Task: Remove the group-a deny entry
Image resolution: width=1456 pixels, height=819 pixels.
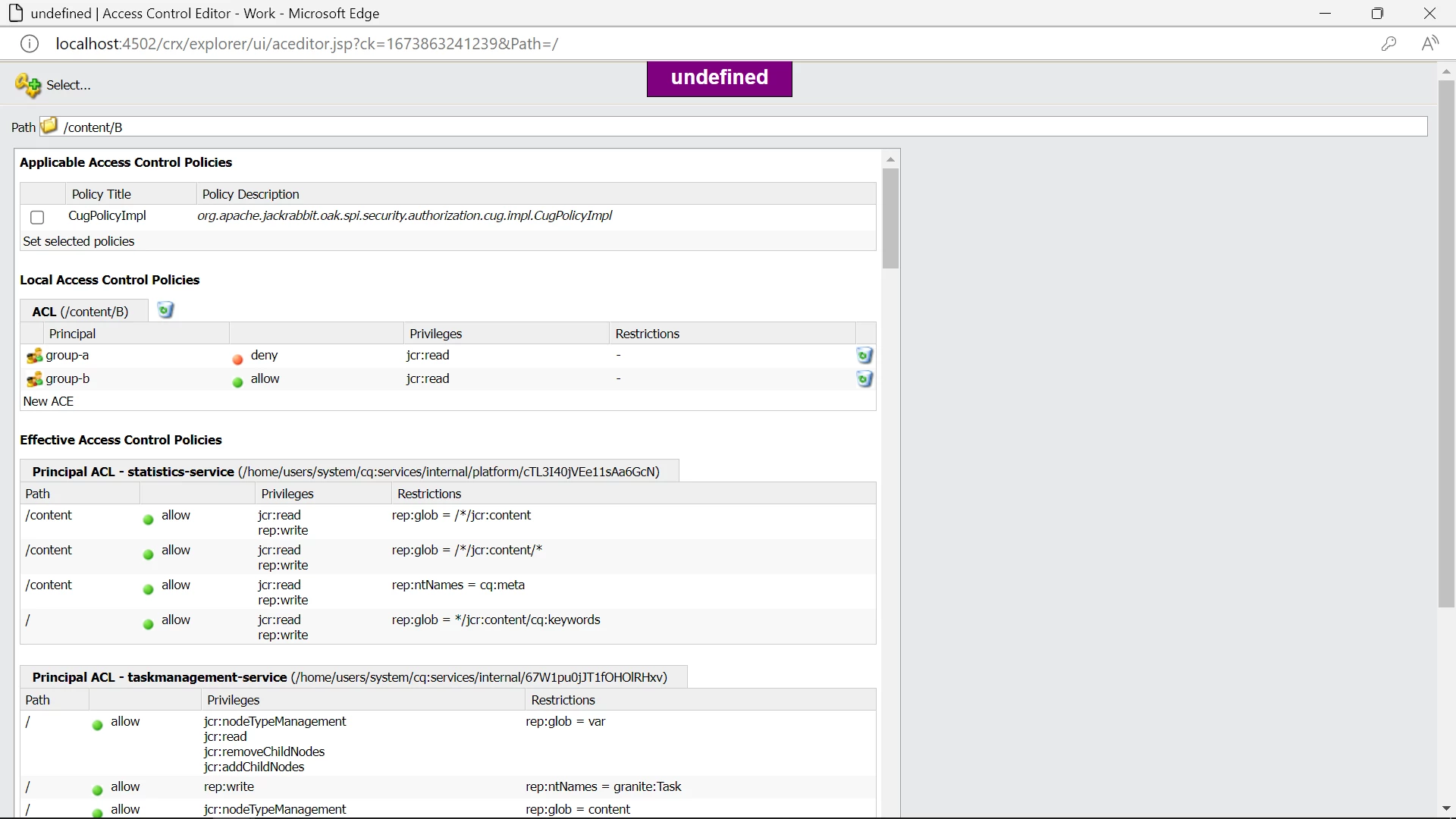Action: click(864, 356)
